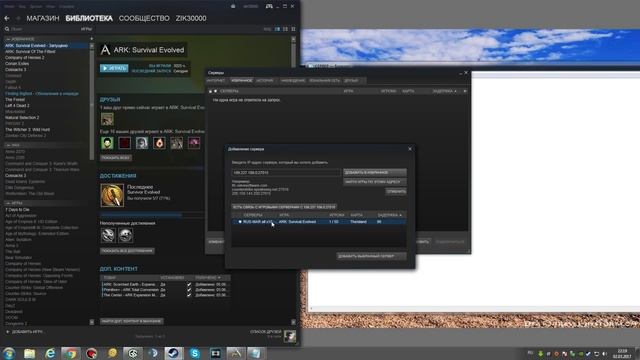This screenshot has width=640, height=360.
Task: Select RUS-WAR server row in results
Action: click(319, 222)
